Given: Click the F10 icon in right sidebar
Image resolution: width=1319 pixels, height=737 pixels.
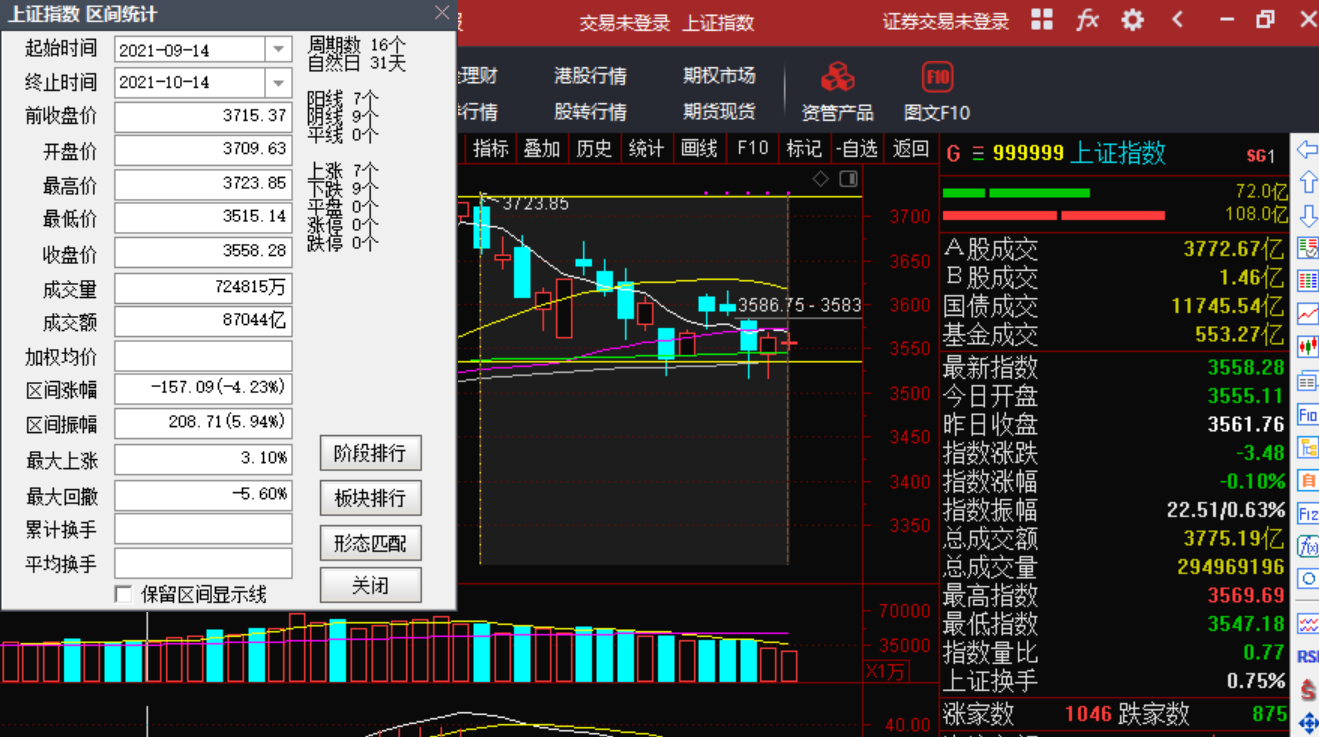Looking at the screenshot, I should pyautogui.click(x=1307, y=415).
